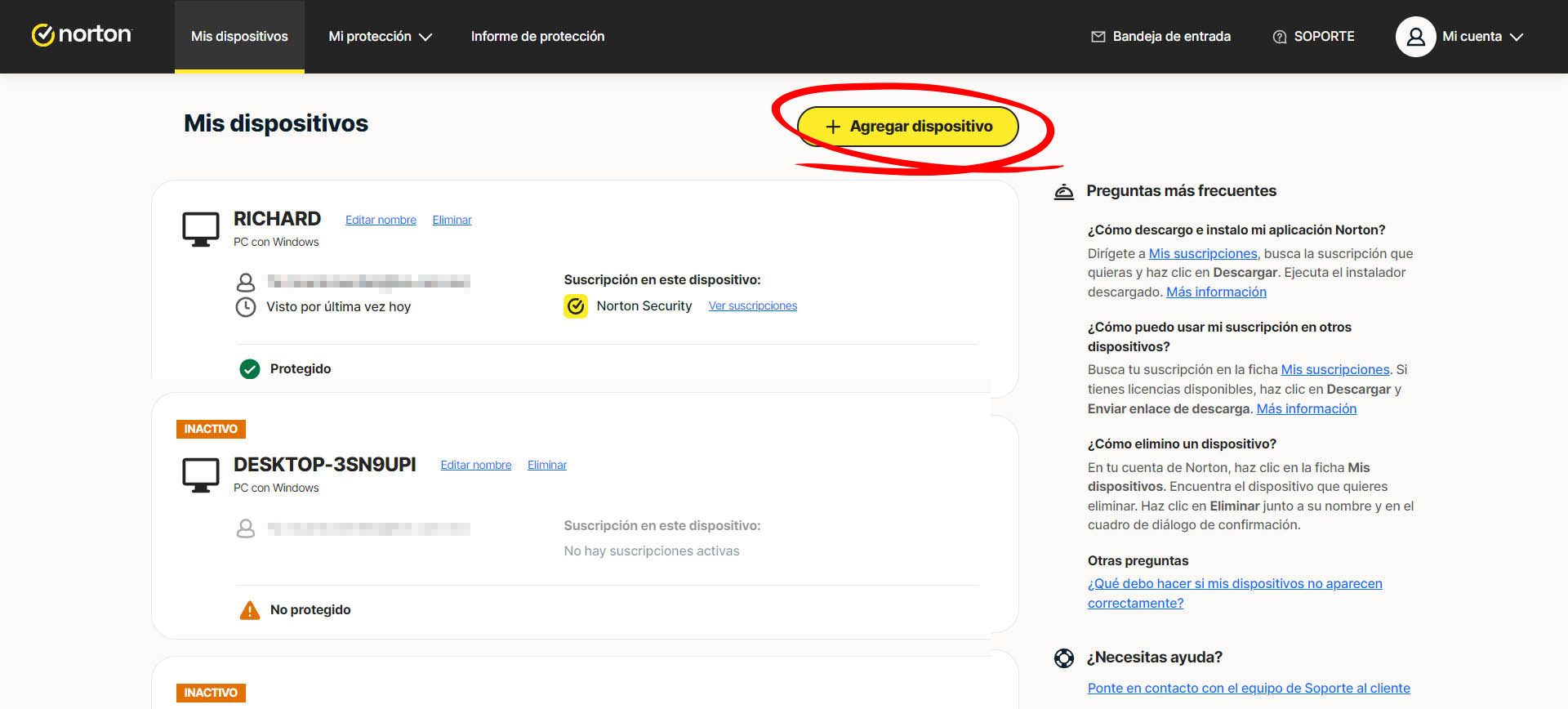Click the orange No protegido warning icon

click(250, 610)
